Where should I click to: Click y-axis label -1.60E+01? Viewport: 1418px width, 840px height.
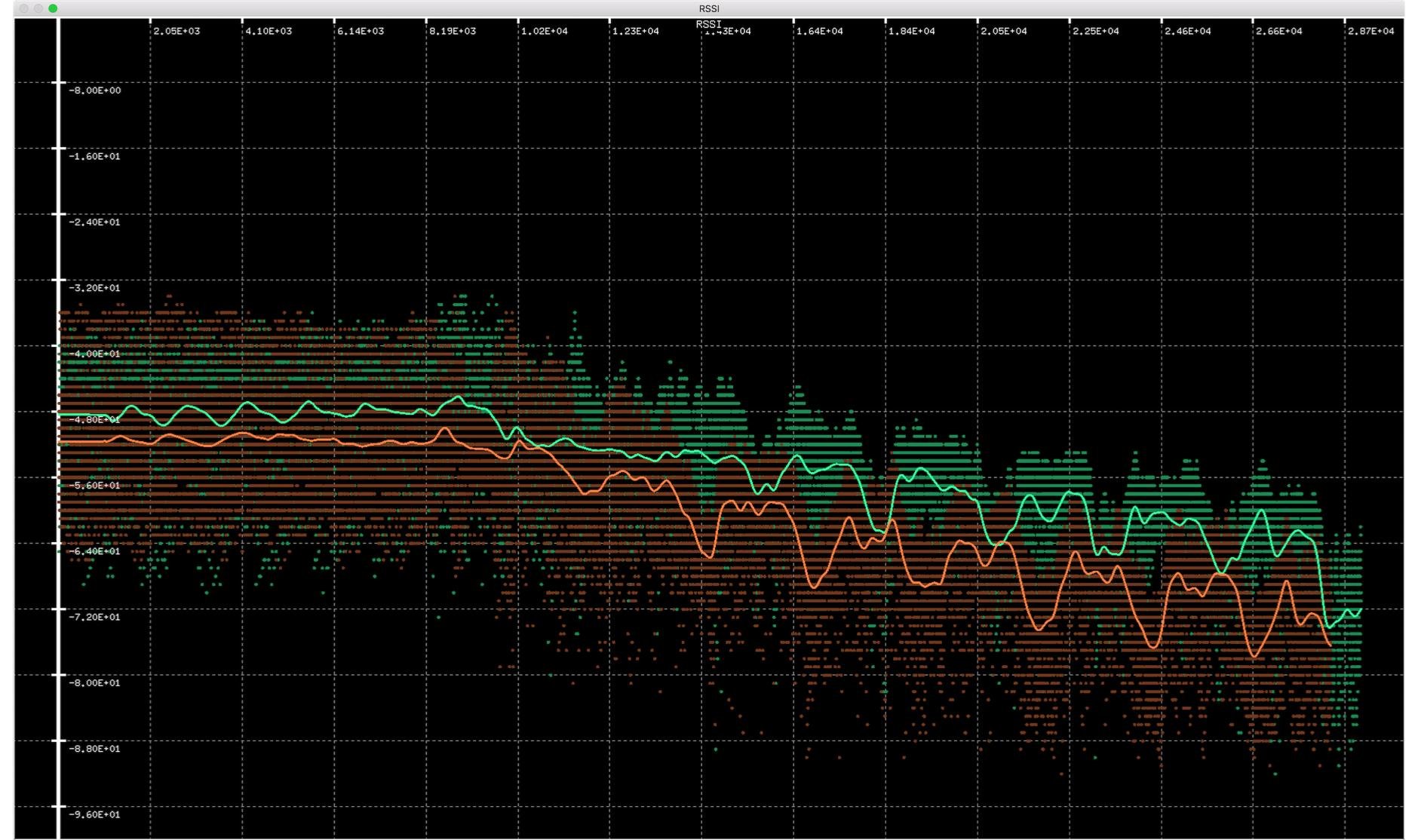pos(94,156)
